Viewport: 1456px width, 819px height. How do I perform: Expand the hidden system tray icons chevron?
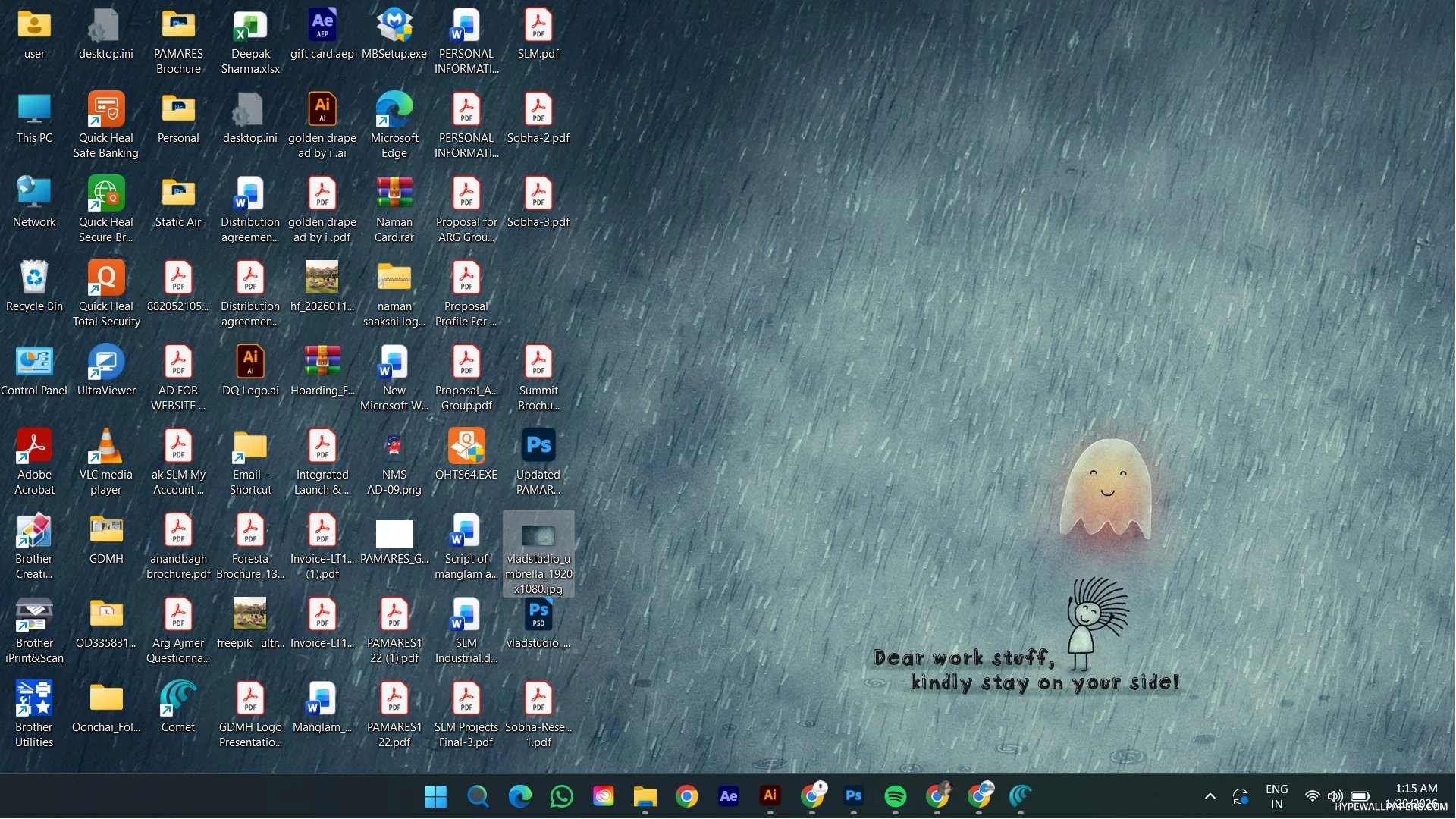coord(1210,796)
